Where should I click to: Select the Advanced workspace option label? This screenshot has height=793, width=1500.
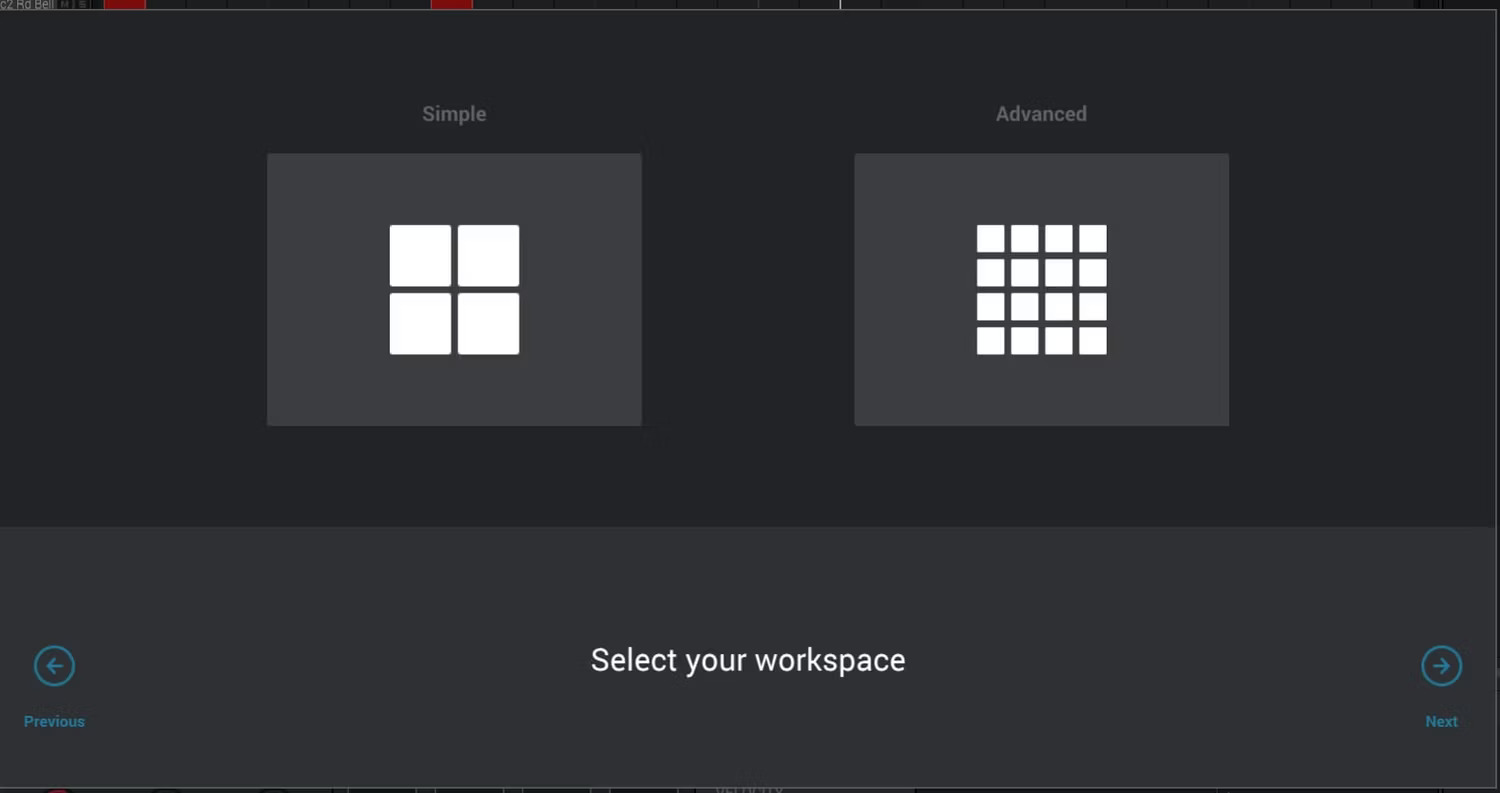point(1040,114)
